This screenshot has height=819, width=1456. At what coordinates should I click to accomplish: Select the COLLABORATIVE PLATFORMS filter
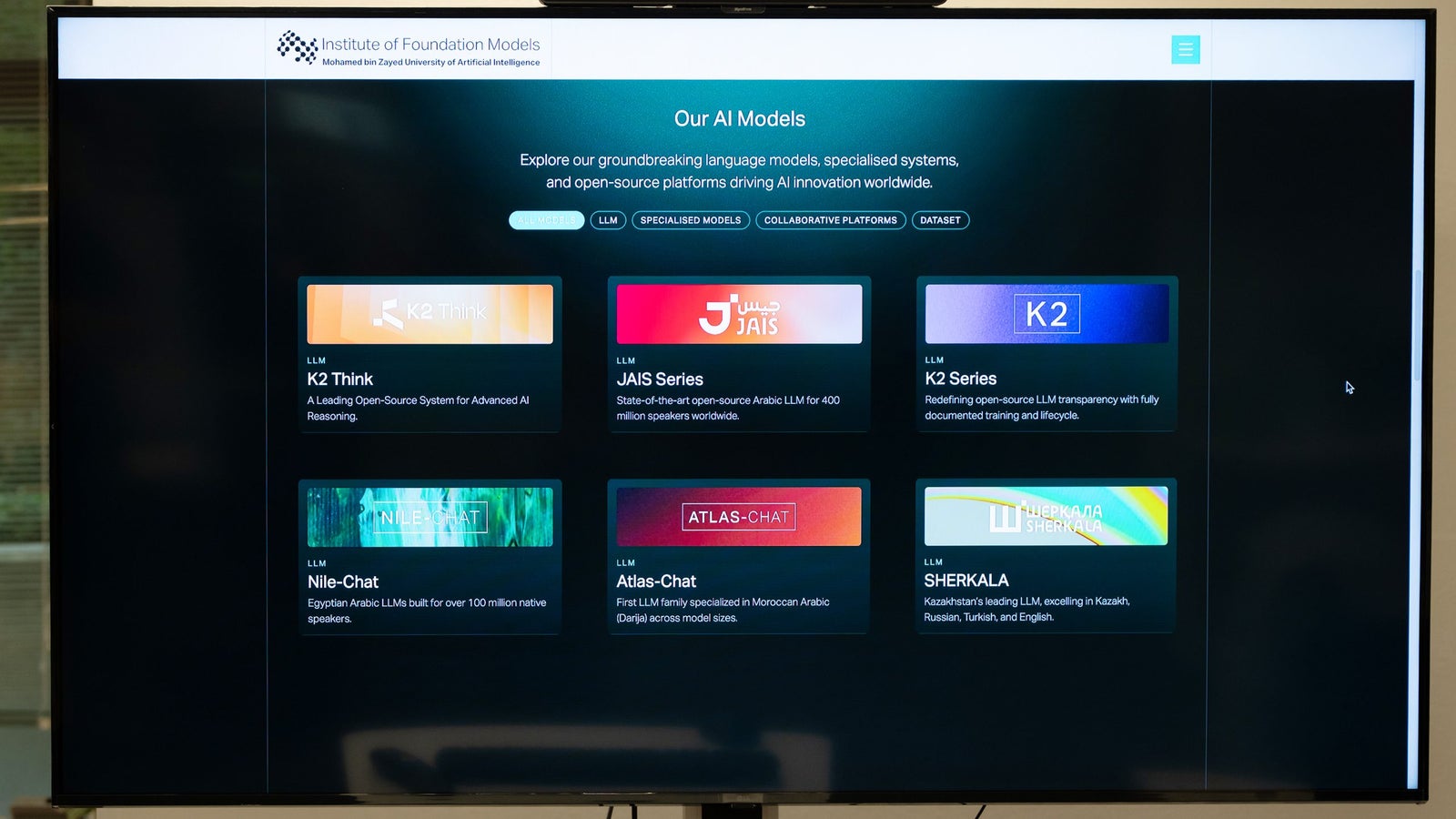pyautogui.click(x=830, y=220)
